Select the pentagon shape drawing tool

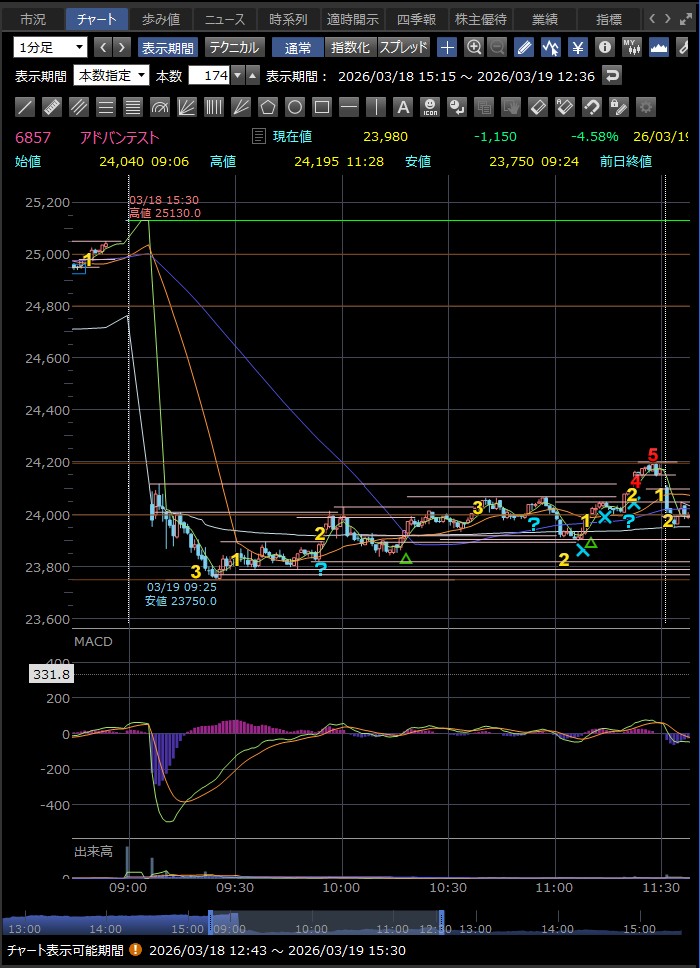point(267,107)
